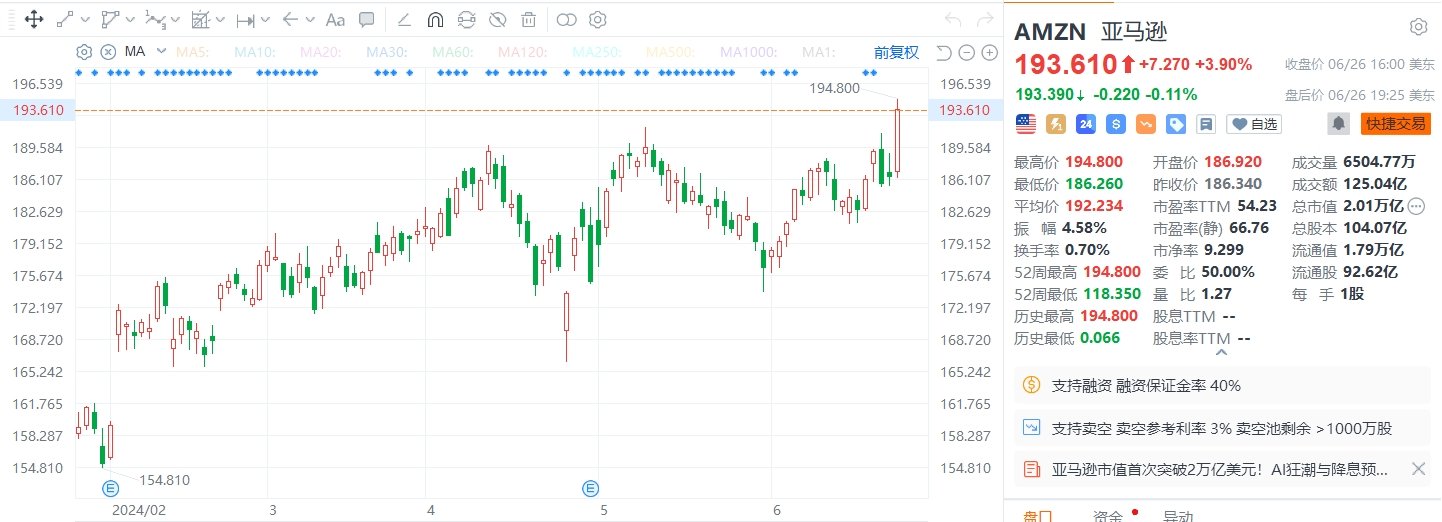Toggle the MA5 indicator line
Viewport: 1442px width, 522px height.
193,52
